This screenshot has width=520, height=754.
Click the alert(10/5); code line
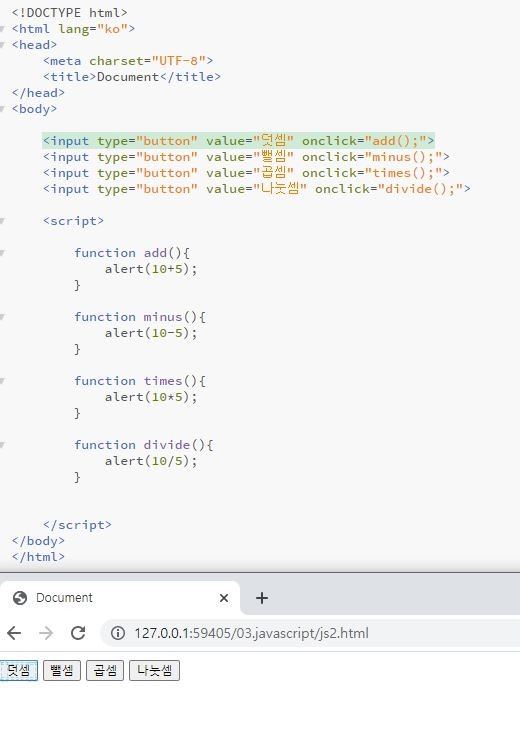coord(151,461)
